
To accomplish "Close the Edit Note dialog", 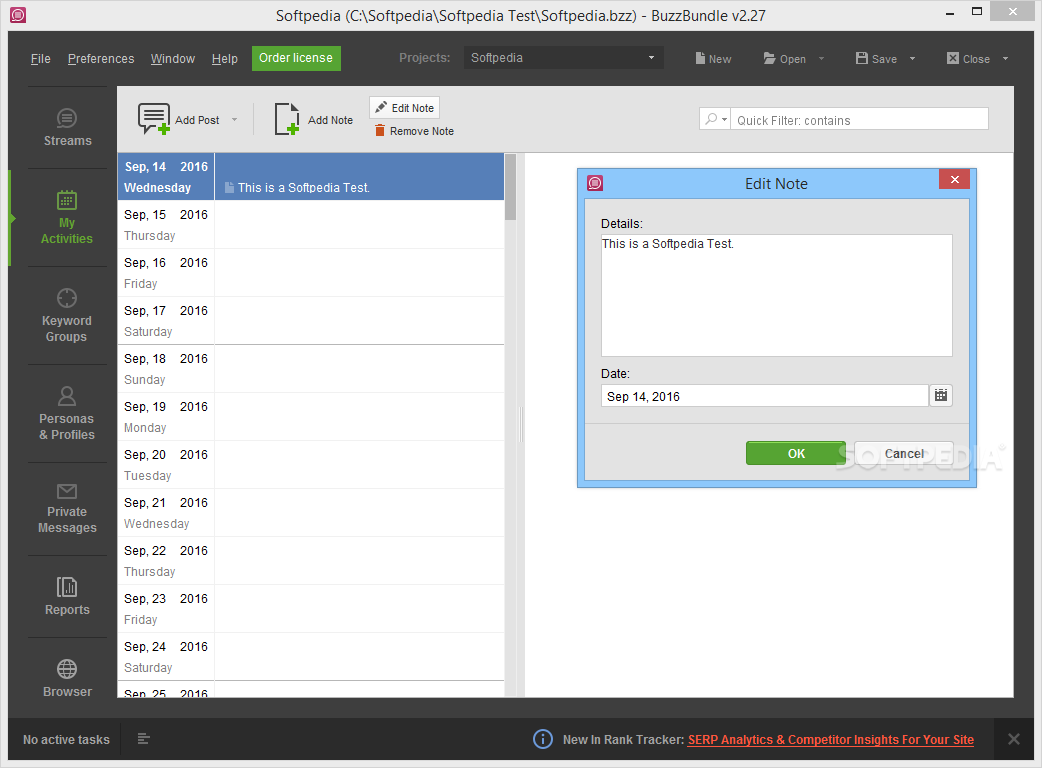I will 954,179.
